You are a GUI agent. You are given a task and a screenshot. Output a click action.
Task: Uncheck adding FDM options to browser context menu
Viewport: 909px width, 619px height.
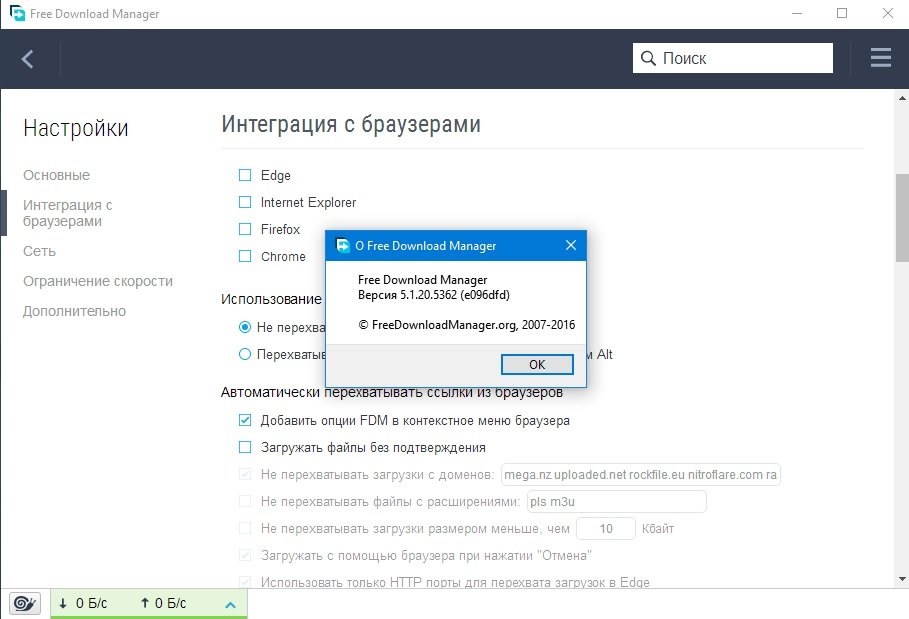[x=245, y=420]
